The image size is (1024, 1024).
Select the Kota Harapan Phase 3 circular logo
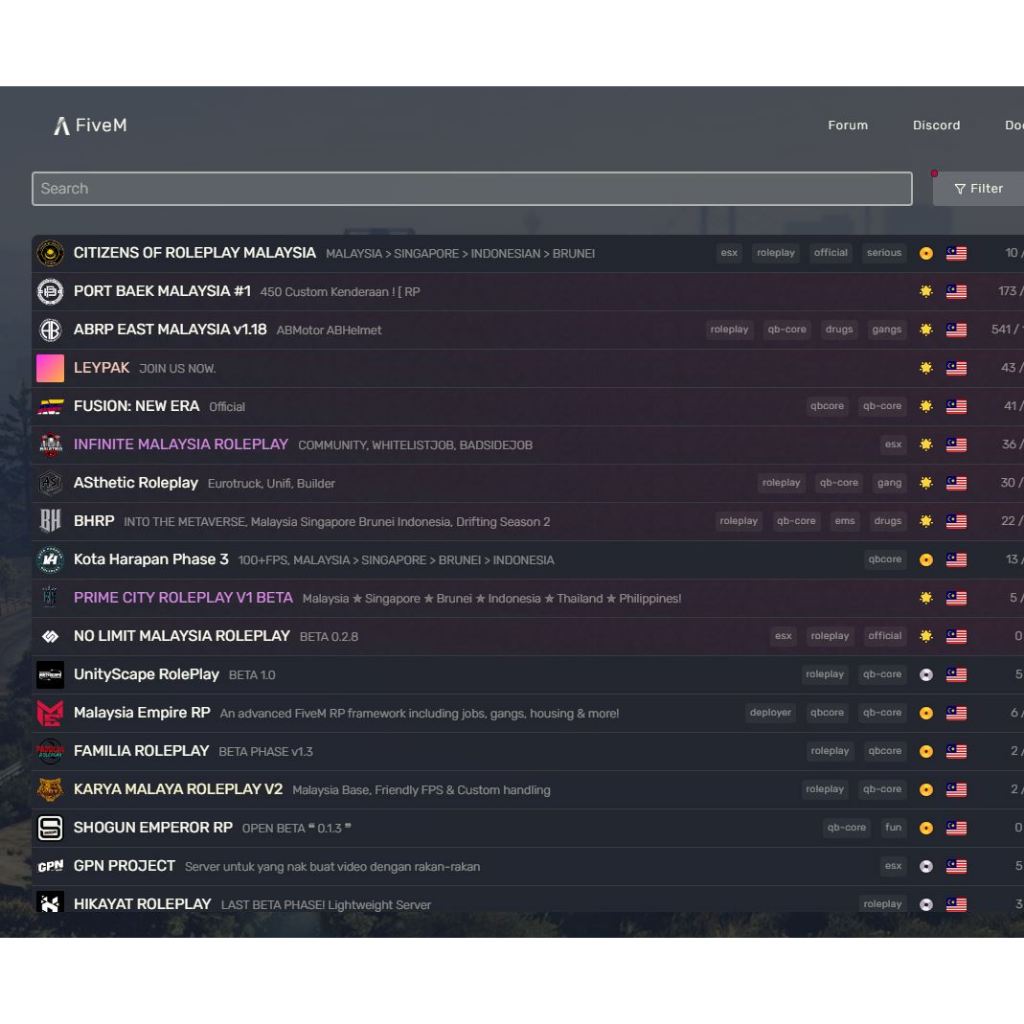50,560
